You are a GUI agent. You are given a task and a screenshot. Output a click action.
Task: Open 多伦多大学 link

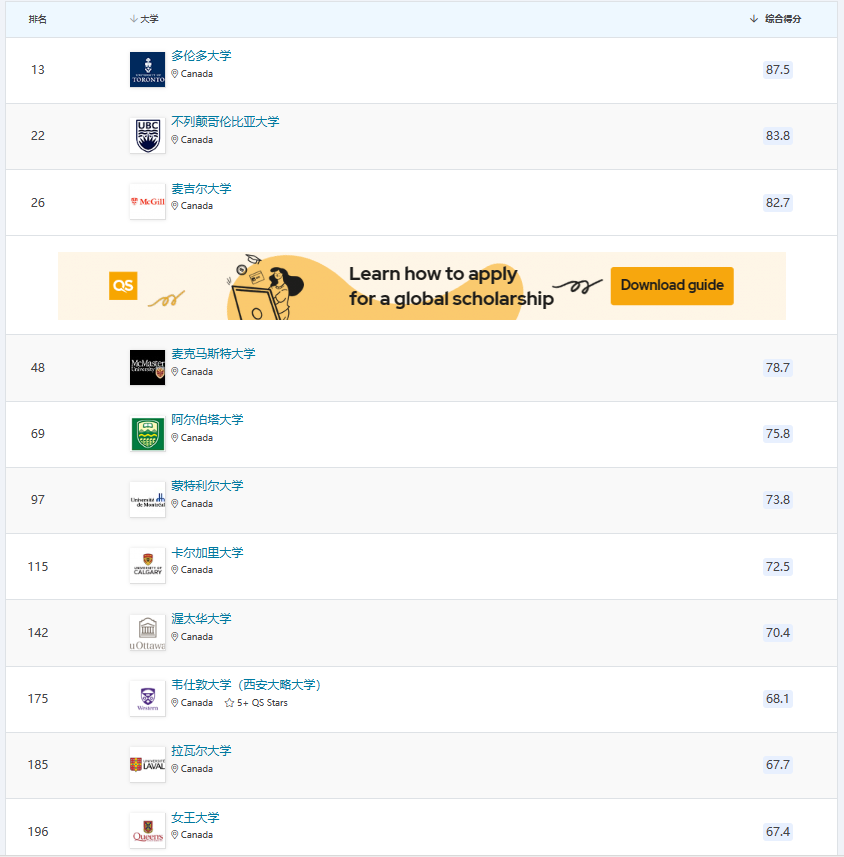pyautogui.click(x=201, y=56)
